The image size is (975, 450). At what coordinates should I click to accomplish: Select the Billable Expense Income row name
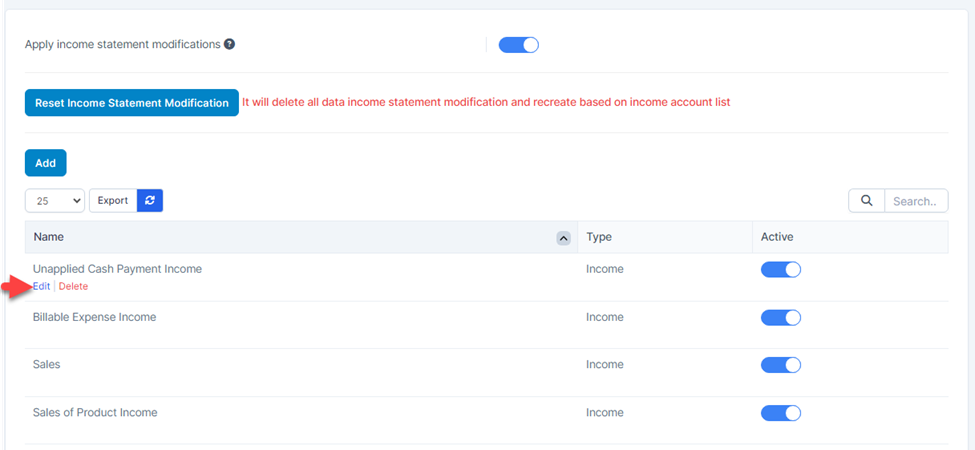[94, 317]
